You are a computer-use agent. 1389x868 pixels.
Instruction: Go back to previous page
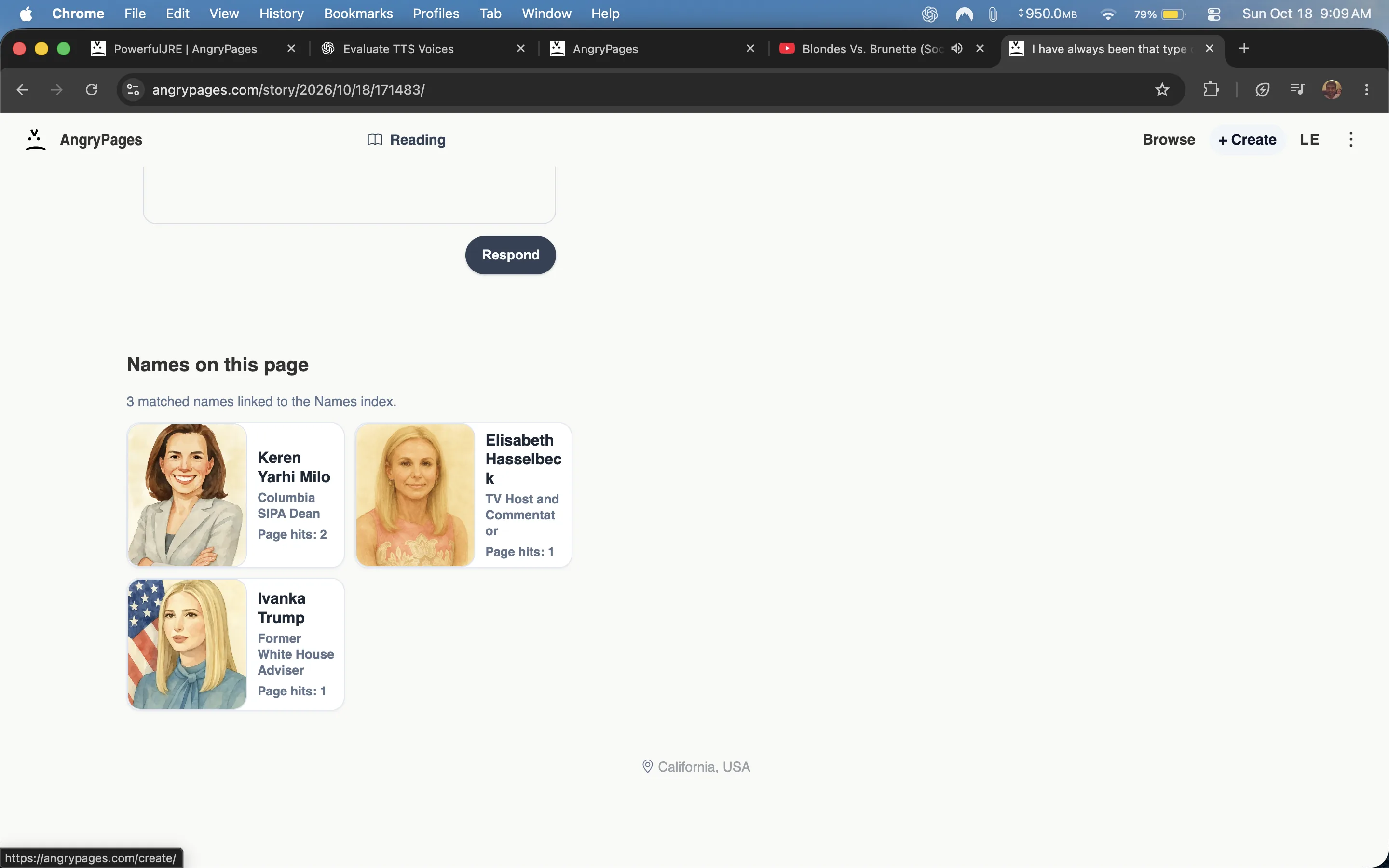[22, 90]
